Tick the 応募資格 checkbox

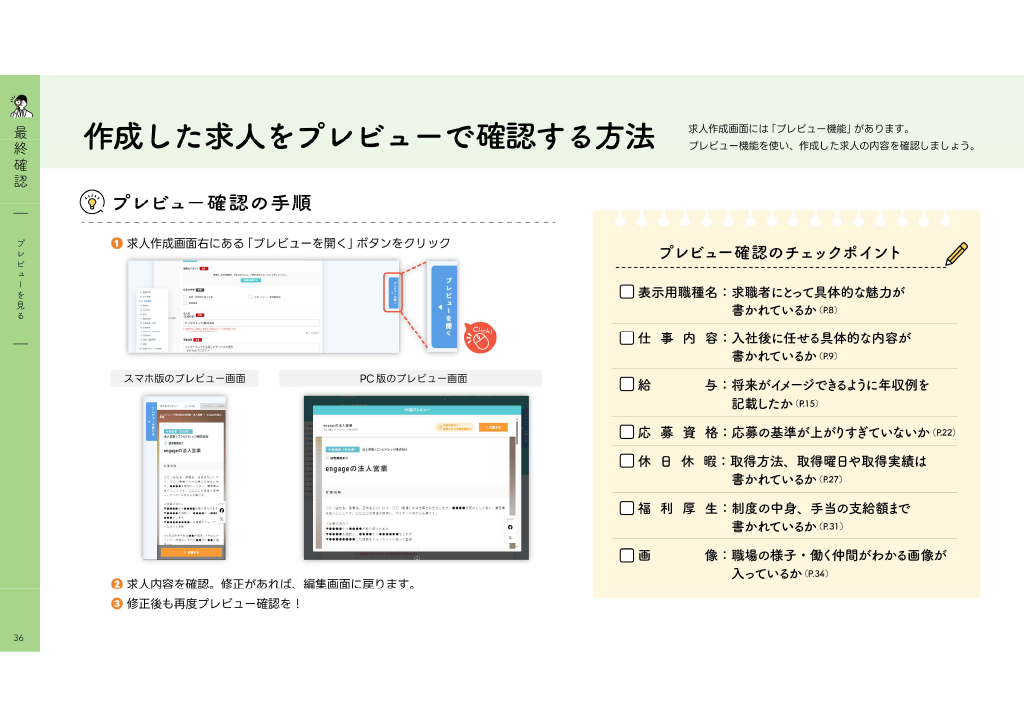[x=627, y=432]
